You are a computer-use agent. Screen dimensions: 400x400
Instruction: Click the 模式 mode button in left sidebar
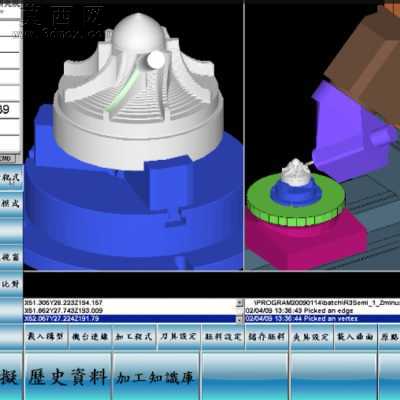point(11,204)
